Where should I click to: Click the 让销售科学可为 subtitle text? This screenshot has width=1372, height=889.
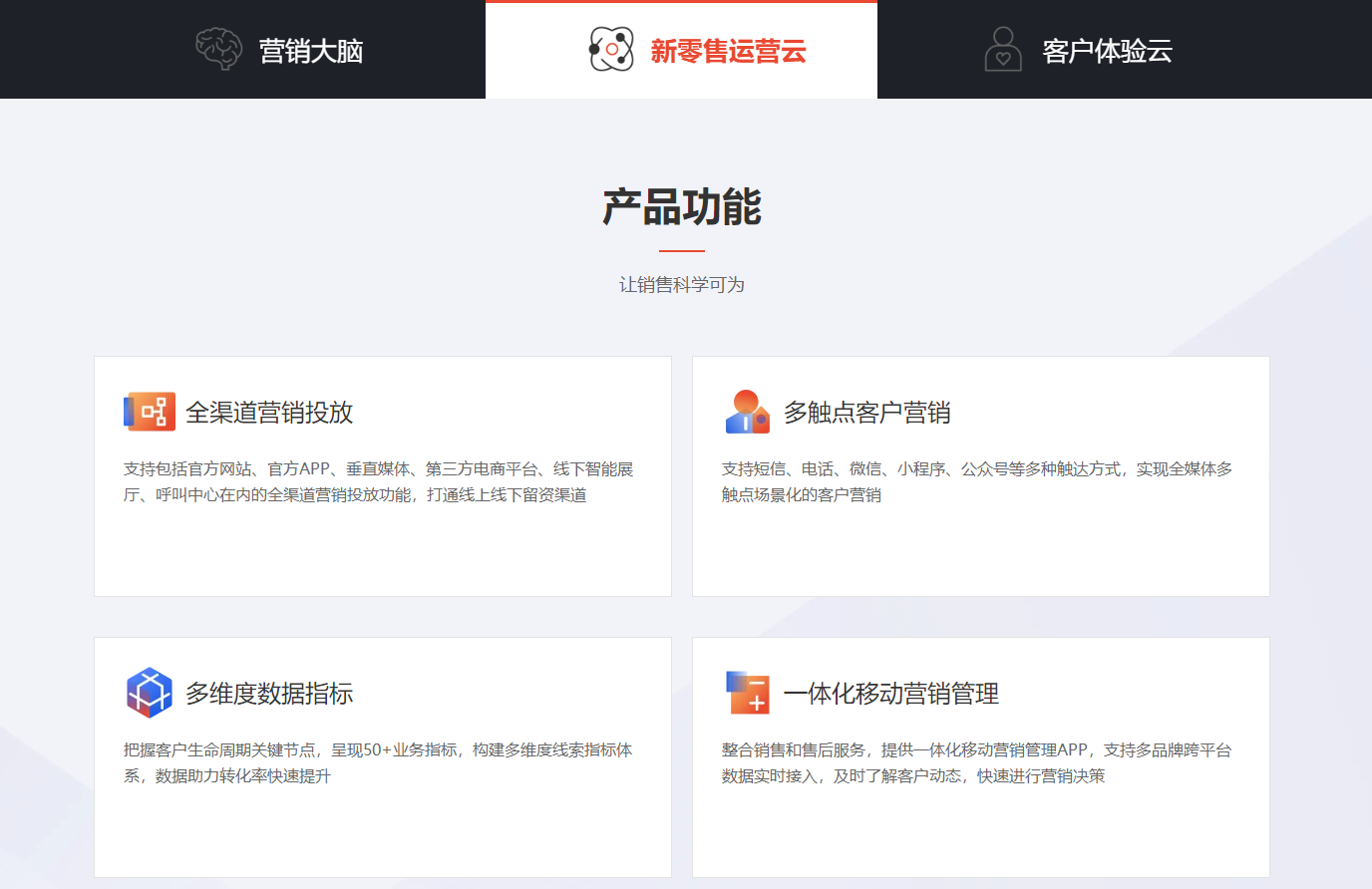coord(682,285)
